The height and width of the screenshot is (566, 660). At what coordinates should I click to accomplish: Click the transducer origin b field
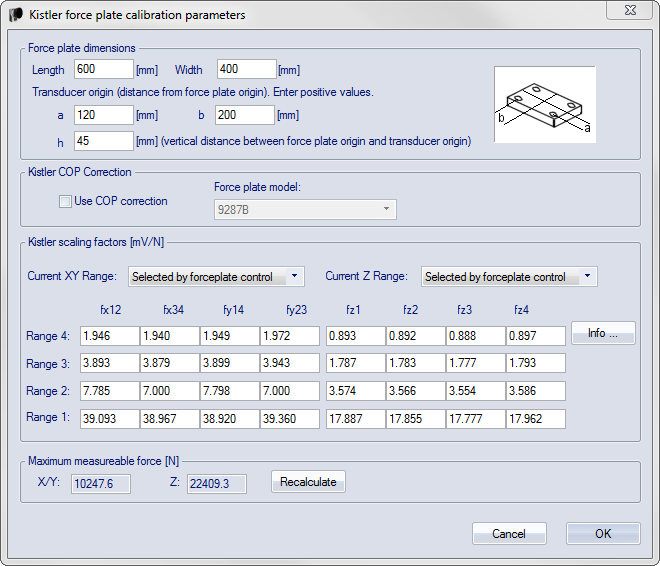(245, 115)
